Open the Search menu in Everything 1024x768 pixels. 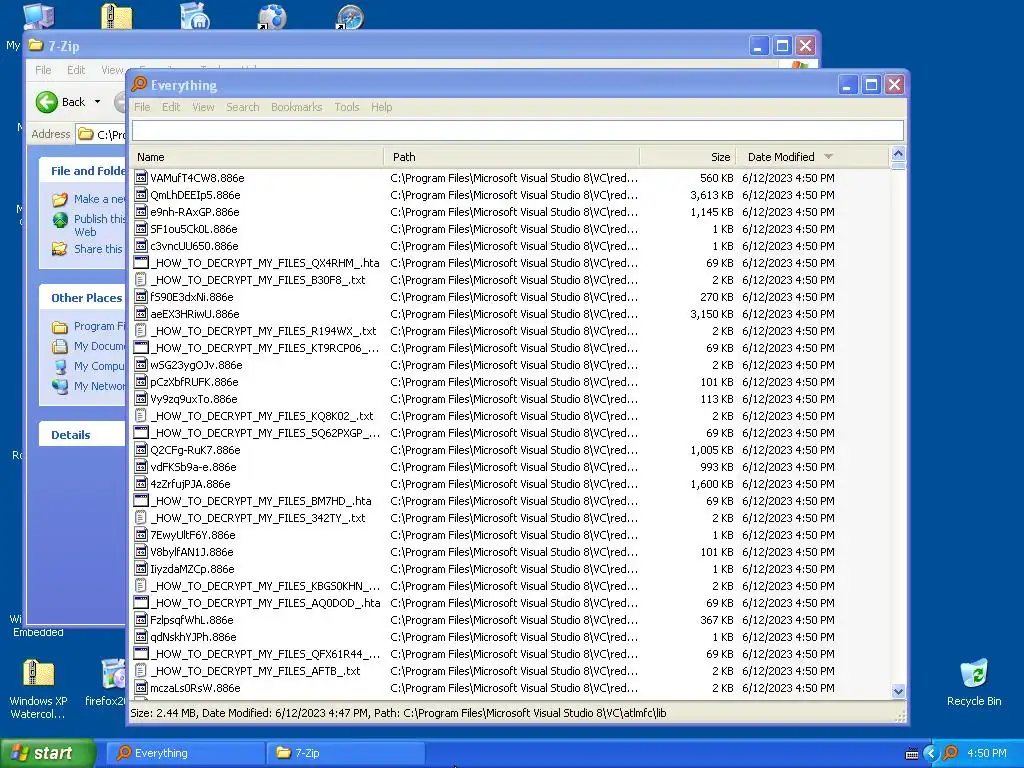pos(242,107)
